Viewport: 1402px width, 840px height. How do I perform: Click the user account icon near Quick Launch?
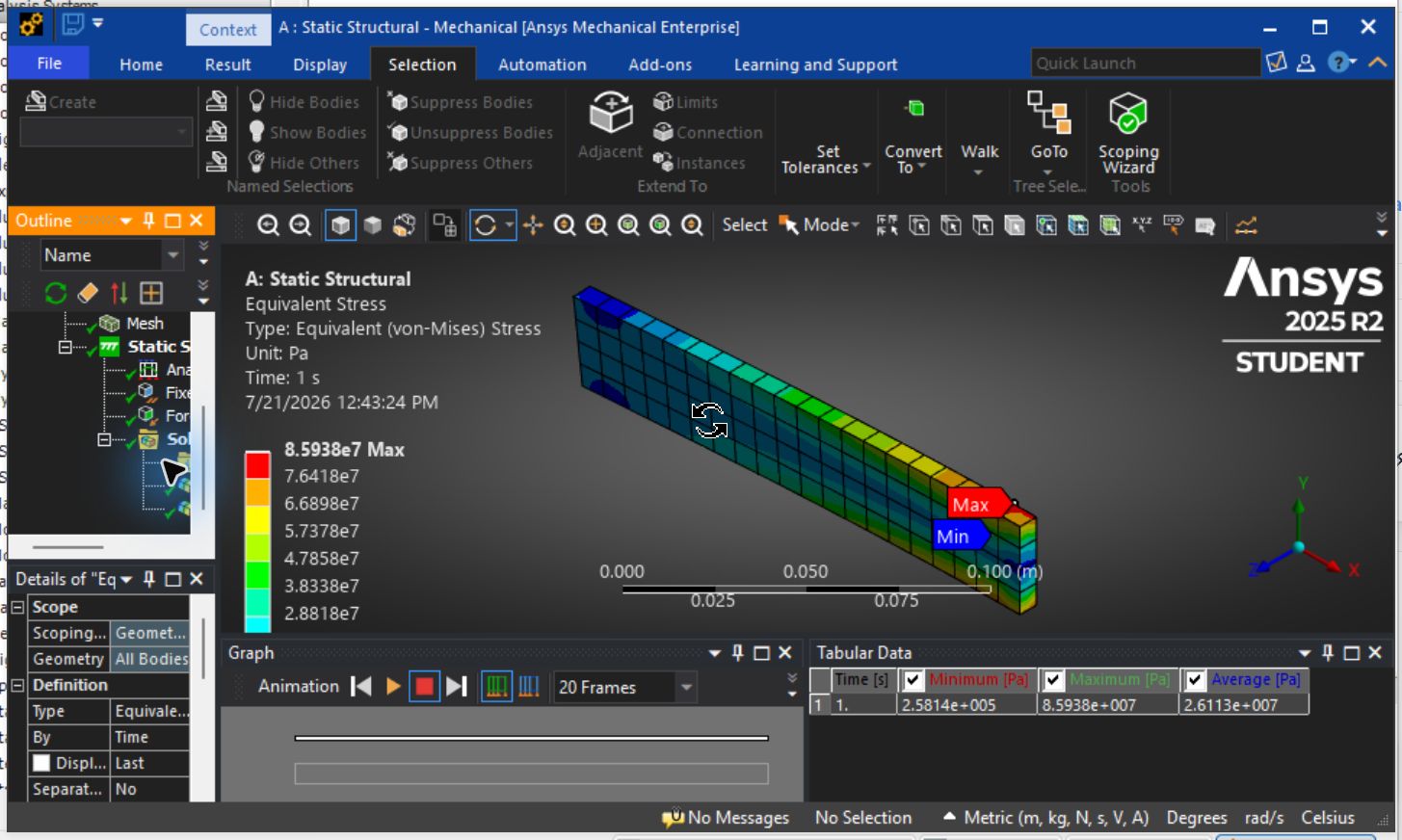click(x=1306, y=63)
